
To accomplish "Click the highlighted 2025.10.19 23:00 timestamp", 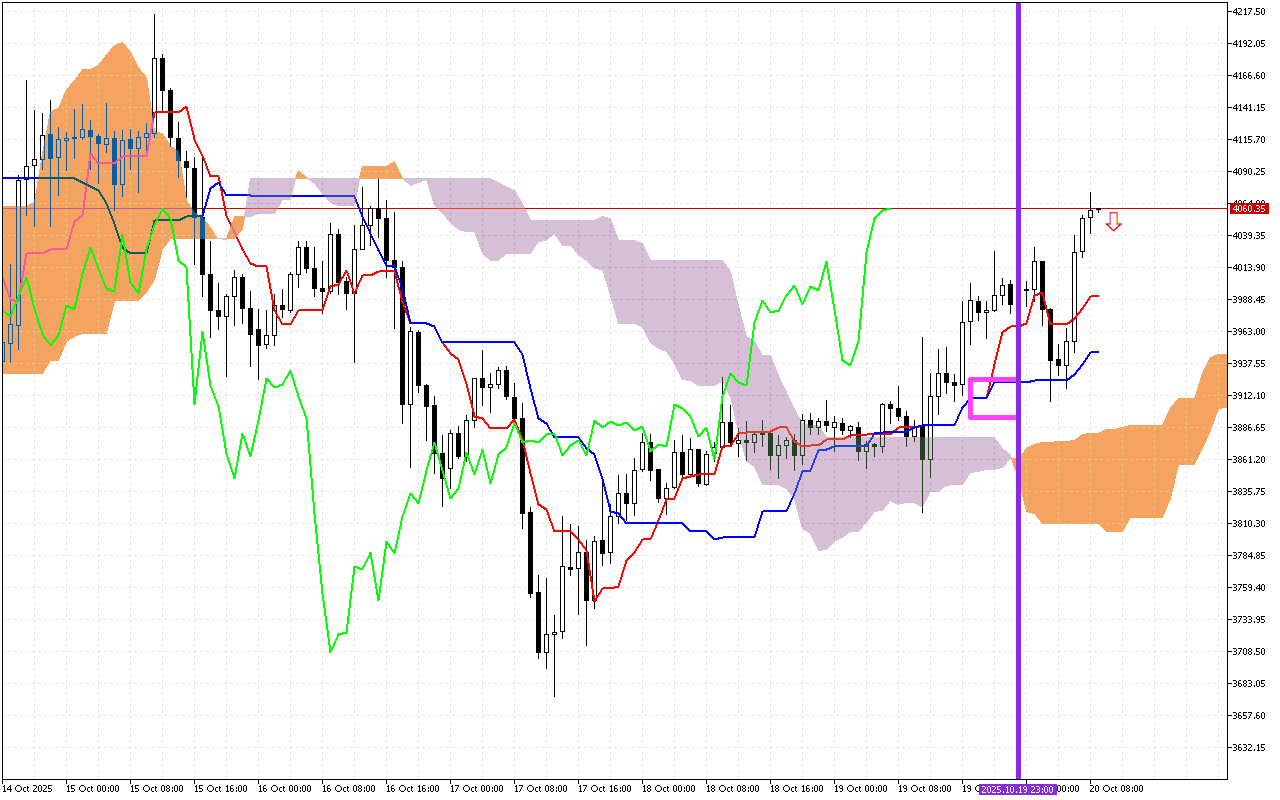I will tap(1017, 789).
